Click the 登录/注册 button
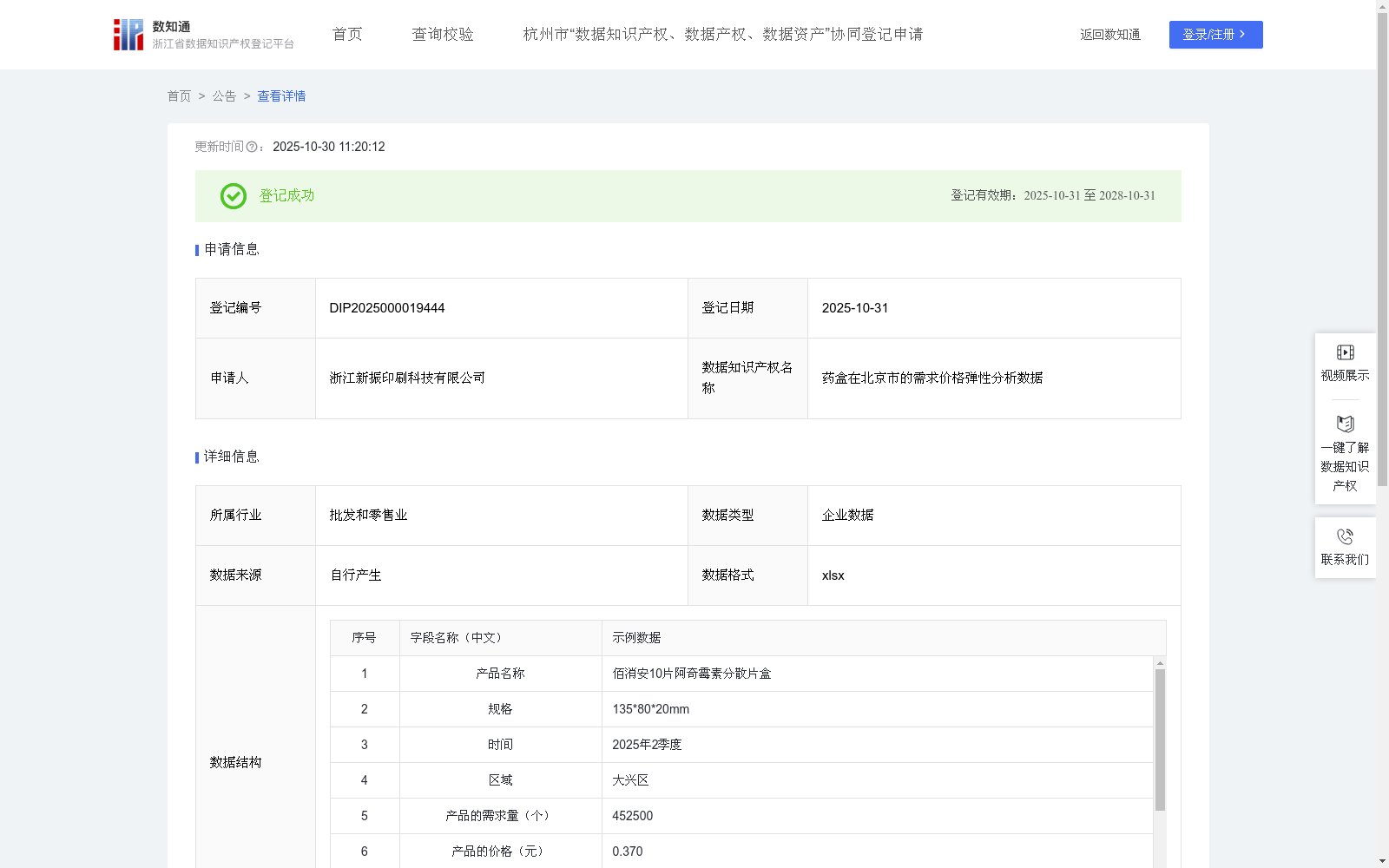Image resolution: width=1389 pixels, height=868 pixels. click(1215, 35)
